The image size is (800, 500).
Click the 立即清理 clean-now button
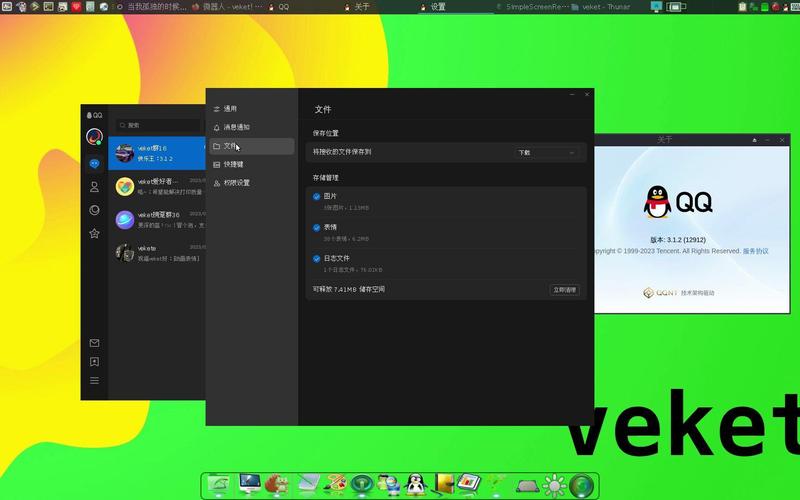[564, 290]
